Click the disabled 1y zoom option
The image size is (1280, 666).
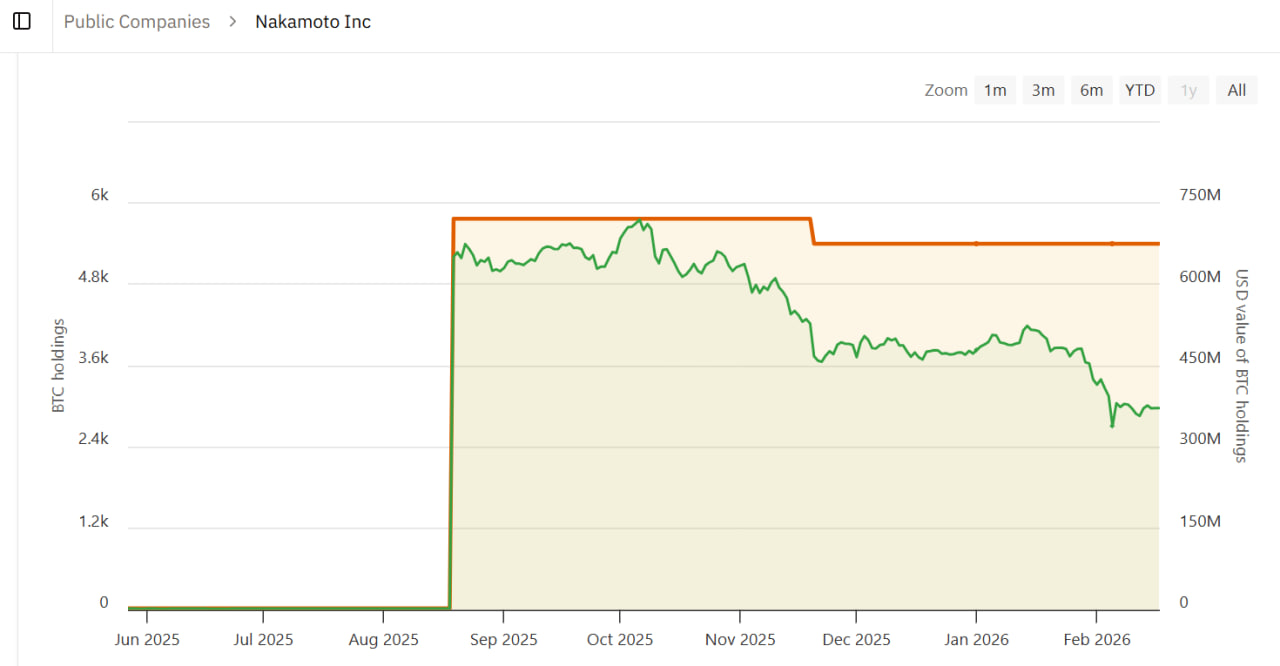click(x=1188, y=90)
